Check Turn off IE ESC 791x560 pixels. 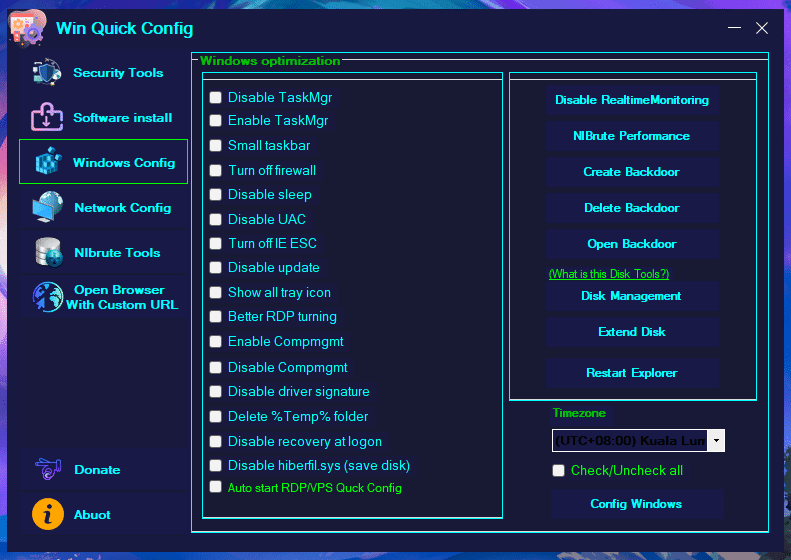coord(215,244)
